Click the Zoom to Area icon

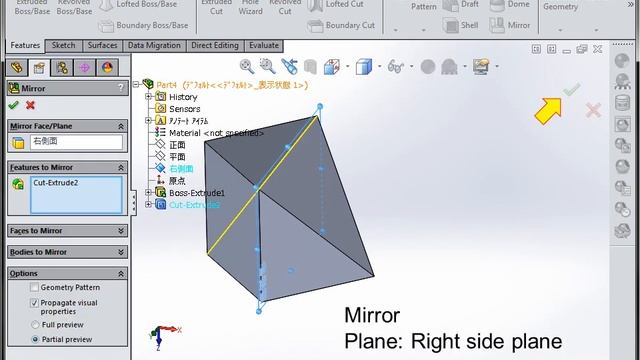[x=267, y=66]
